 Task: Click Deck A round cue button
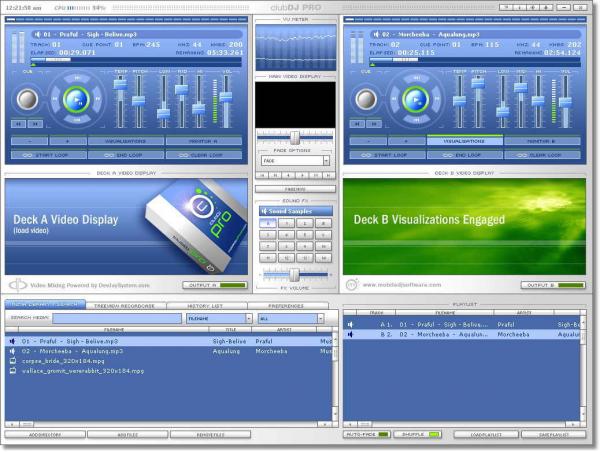[28, 99]
